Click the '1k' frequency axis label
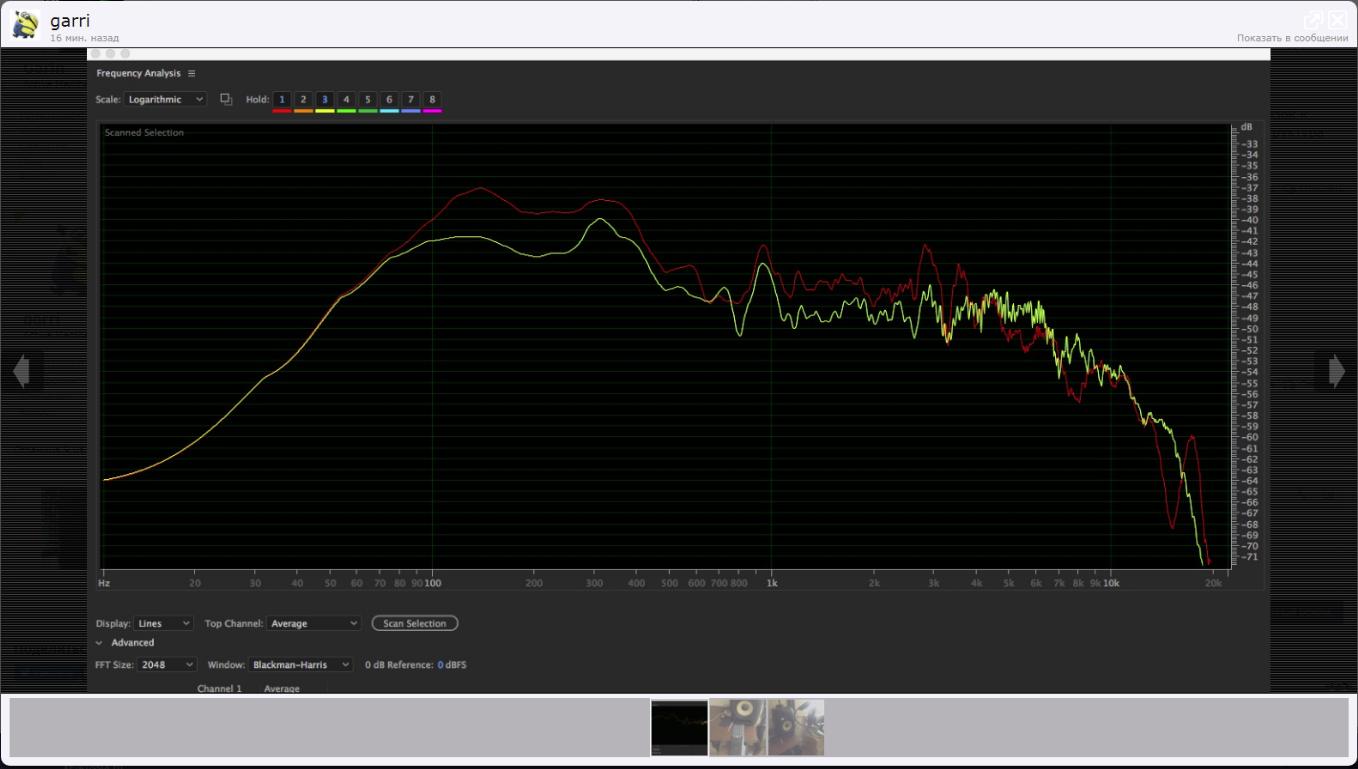Viewport: 1358px width, 769px height. coord(771,582)
